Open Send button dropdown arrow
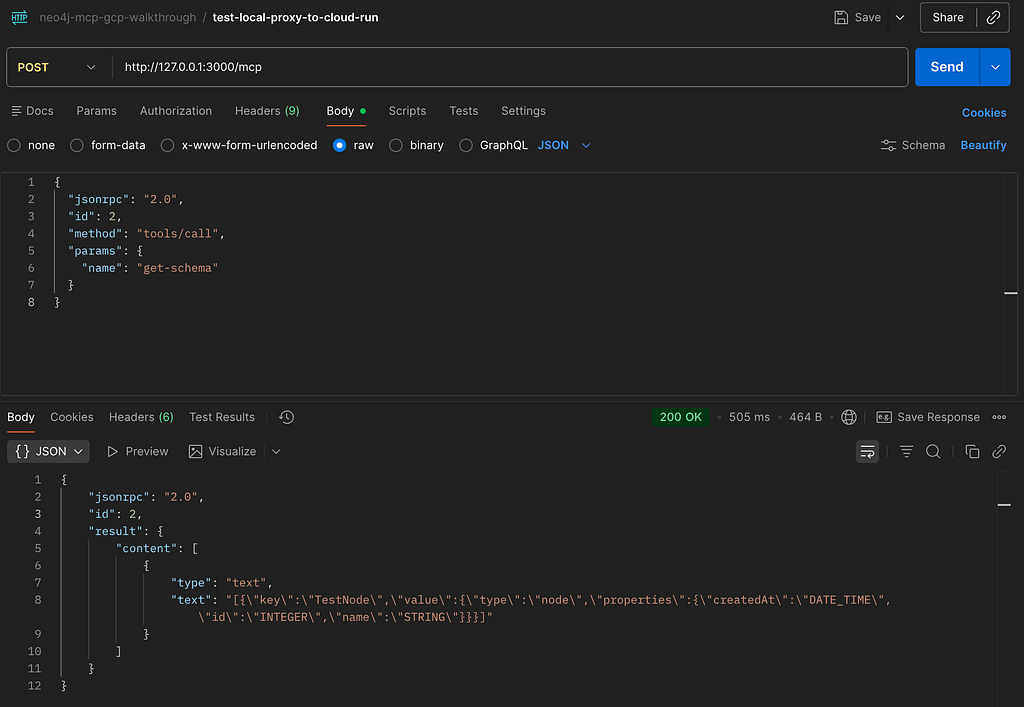Image resolution: width=1024 pixels, height=707 pixels. coord(995,67)
